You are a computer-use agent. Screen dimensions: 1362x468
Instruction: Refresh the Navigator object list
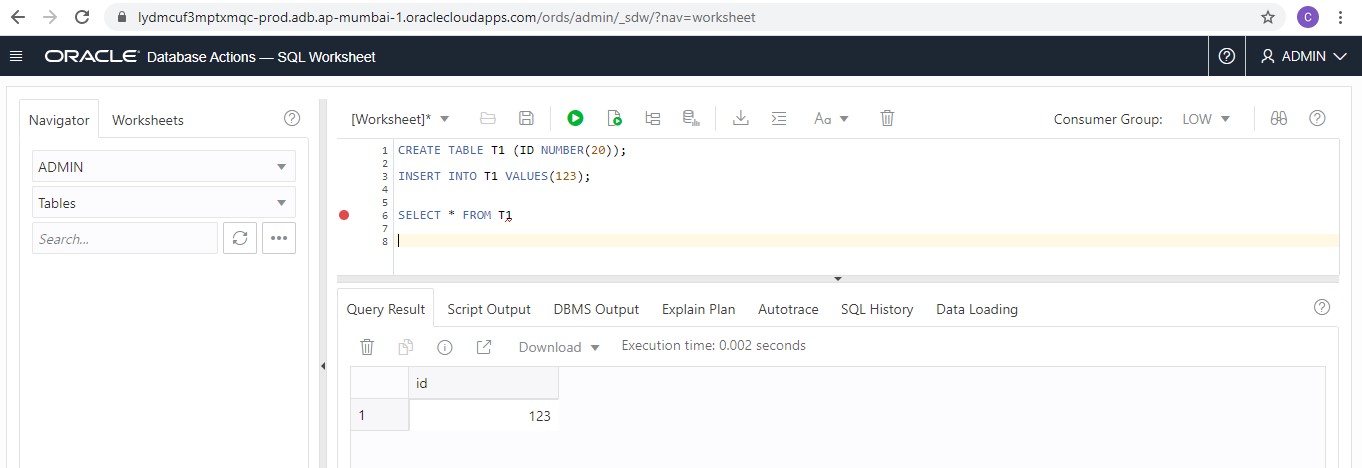coord(240,239)
